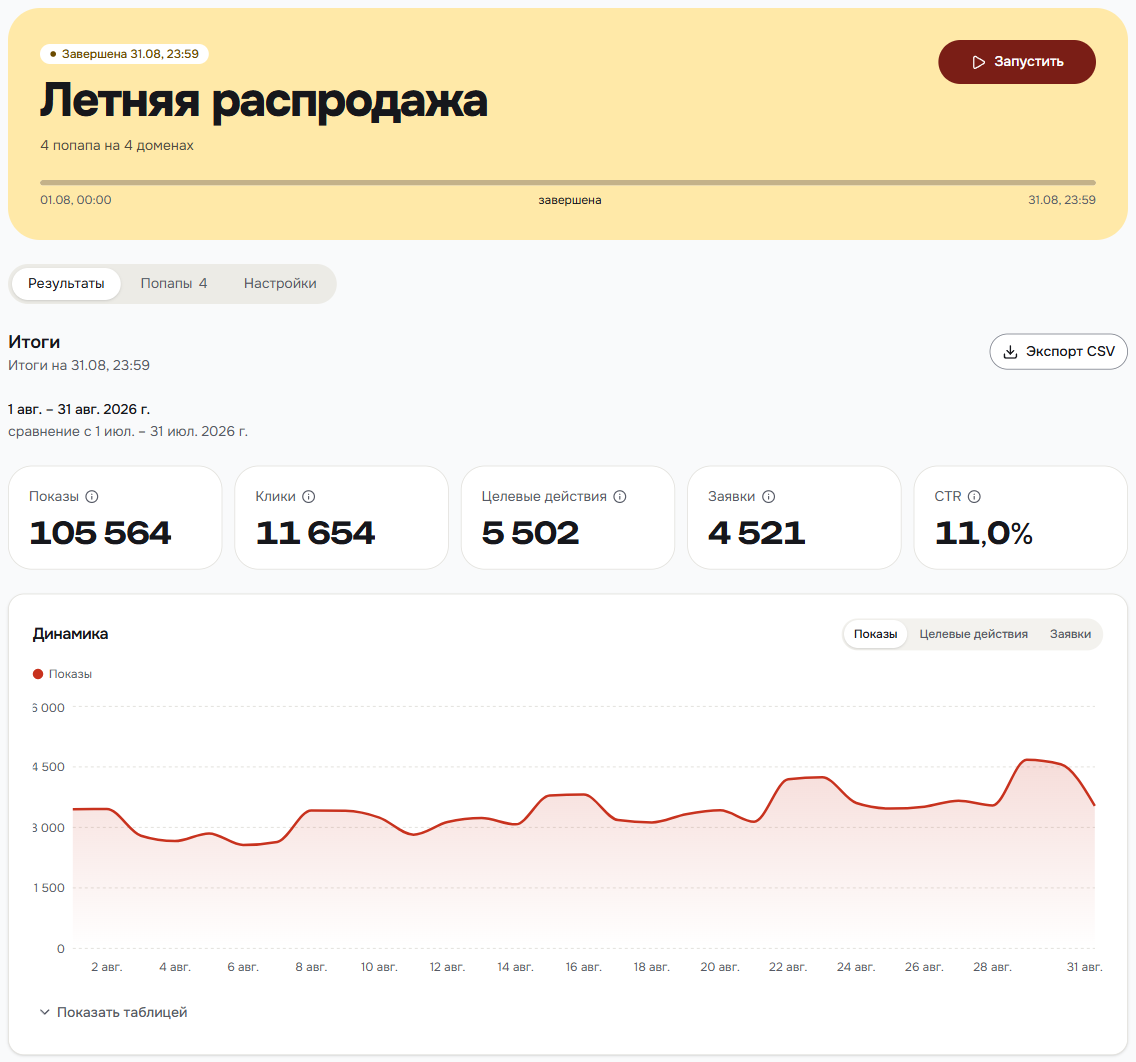1136x1062 pixels.
Task: Click the text 4 попапа на 4 доменах
Action: pos(117,146)
